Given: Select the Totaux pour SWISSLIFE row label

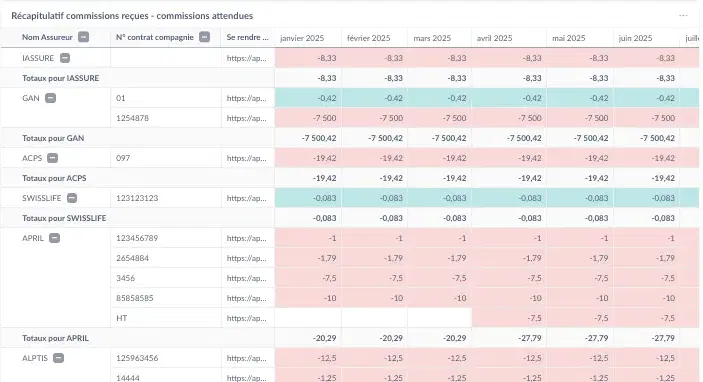Looking at the screenshot, I should (x=64, y=218).
